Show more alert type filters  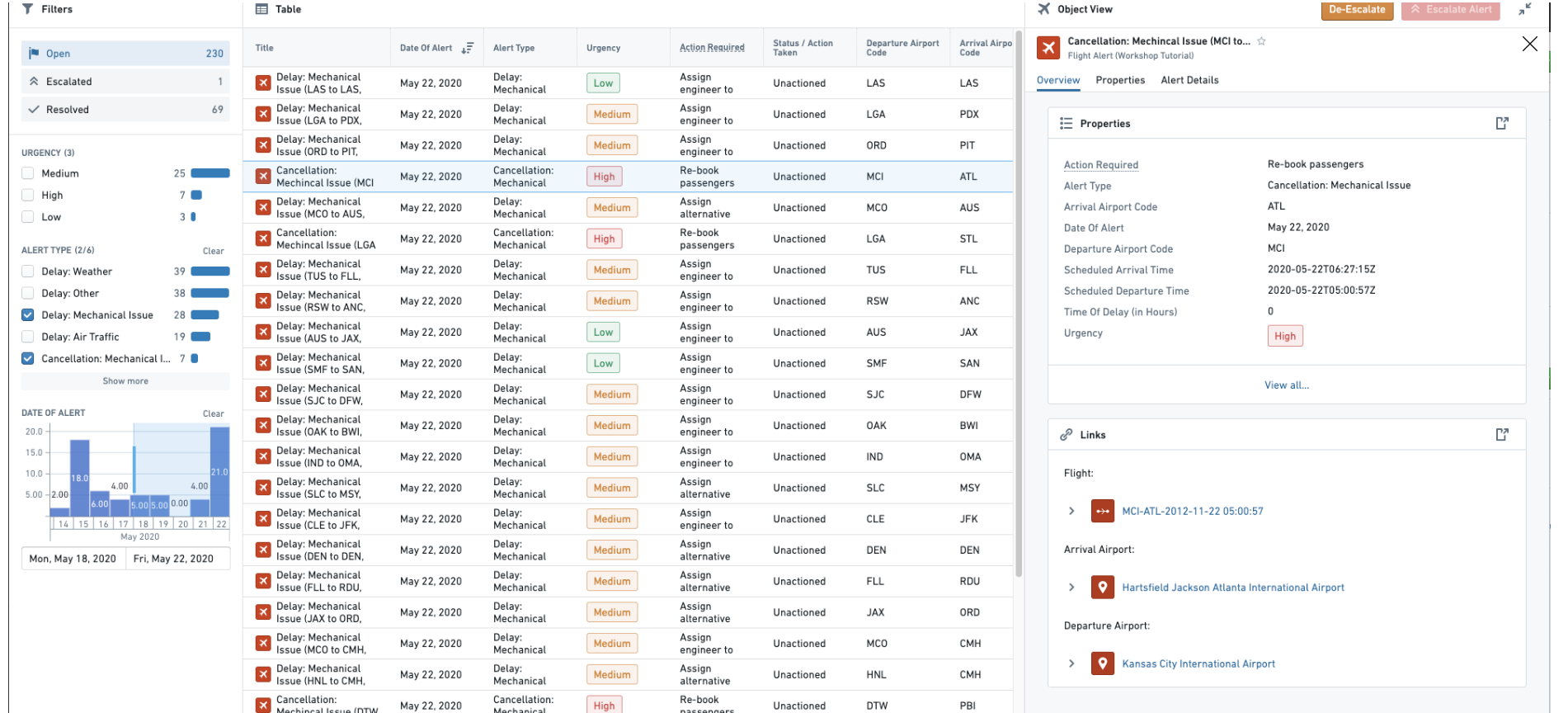tap(125, 381)
